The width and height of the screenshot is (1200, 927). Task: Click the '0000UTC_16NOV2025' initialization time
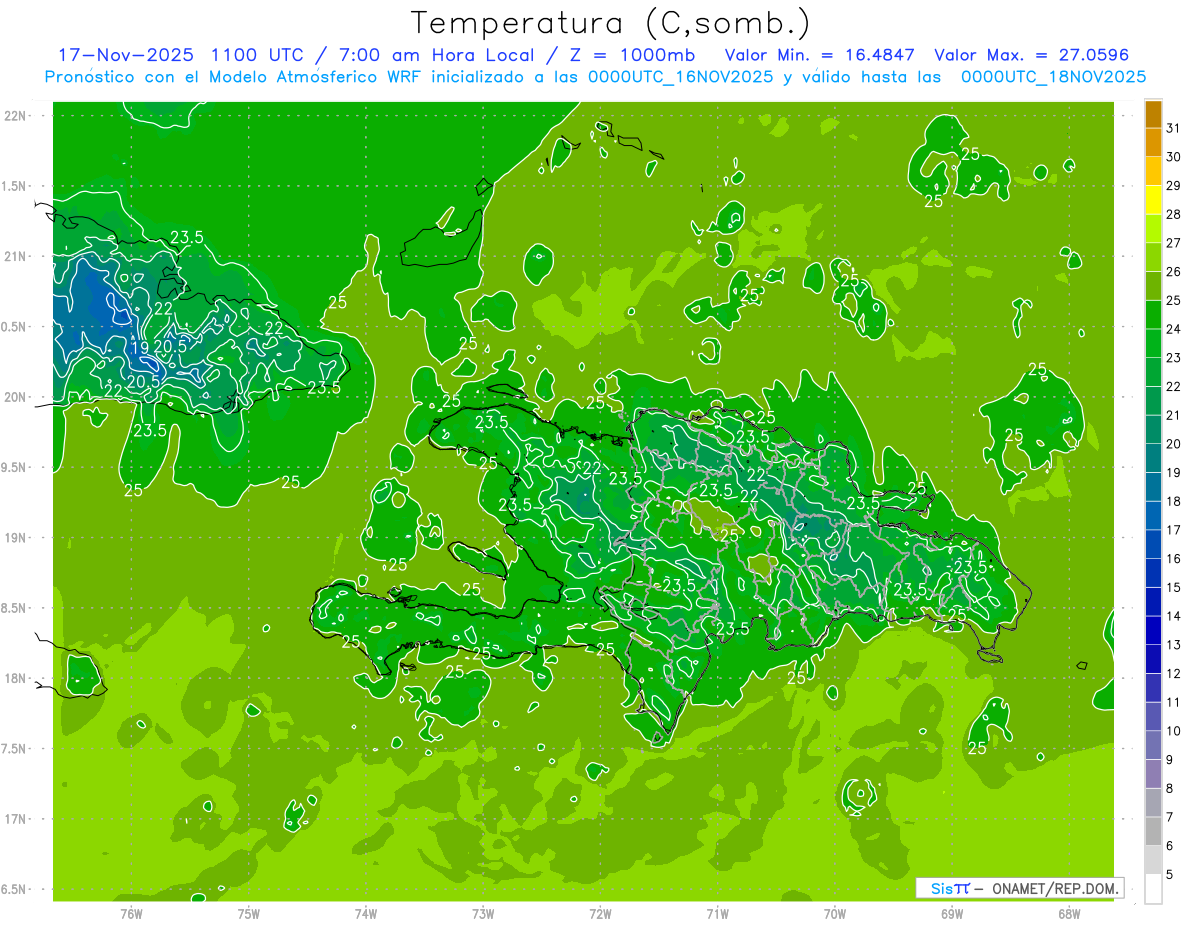tap(681, 77)
